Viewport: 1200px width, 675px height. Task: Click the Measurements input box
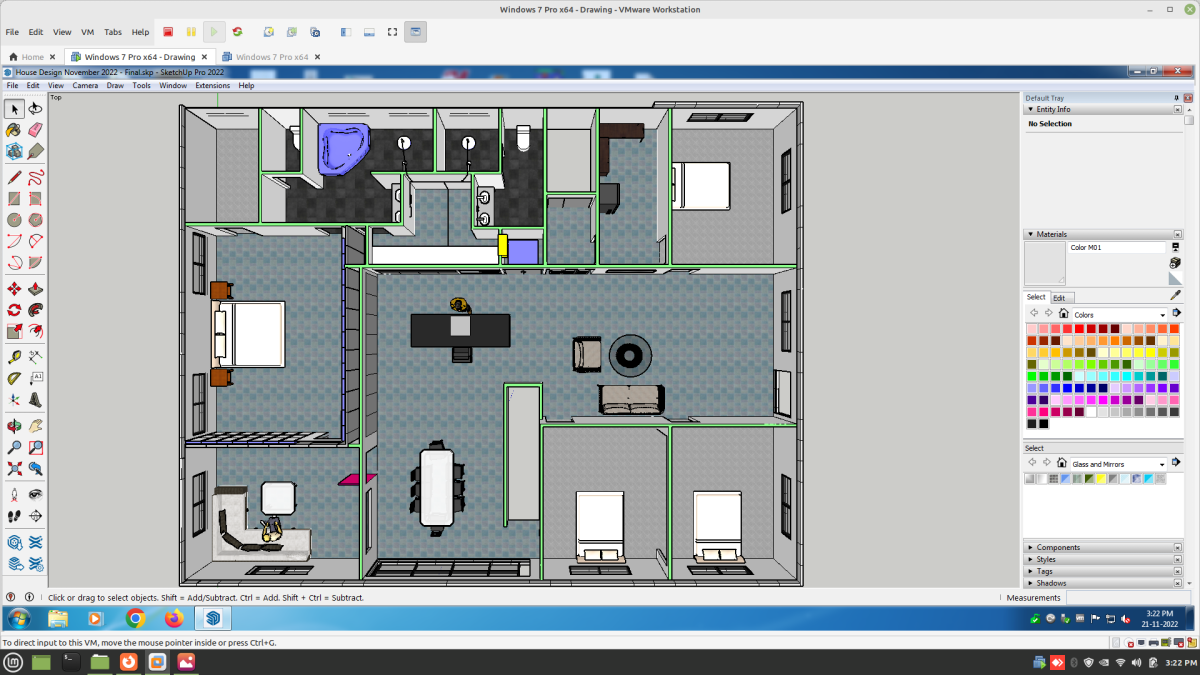coord(1130,598)
